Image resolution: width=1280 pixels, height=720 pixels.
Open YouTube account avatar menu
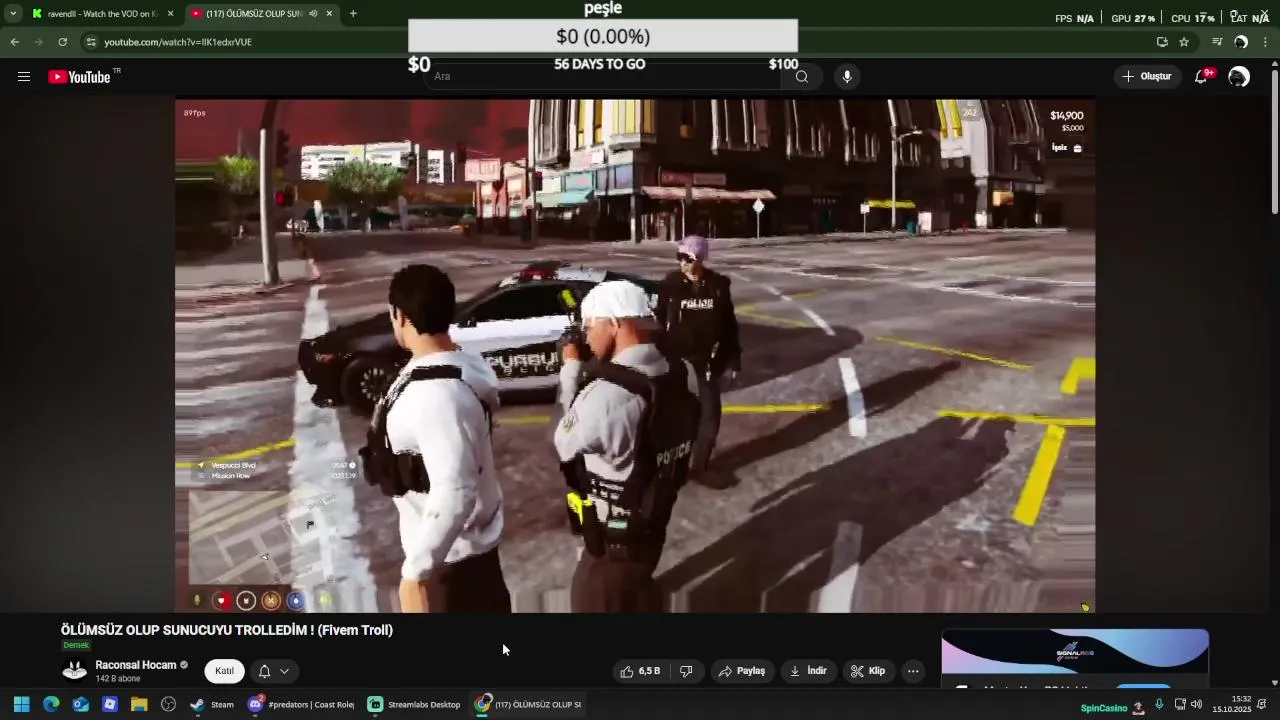(x=1239, y=77)
